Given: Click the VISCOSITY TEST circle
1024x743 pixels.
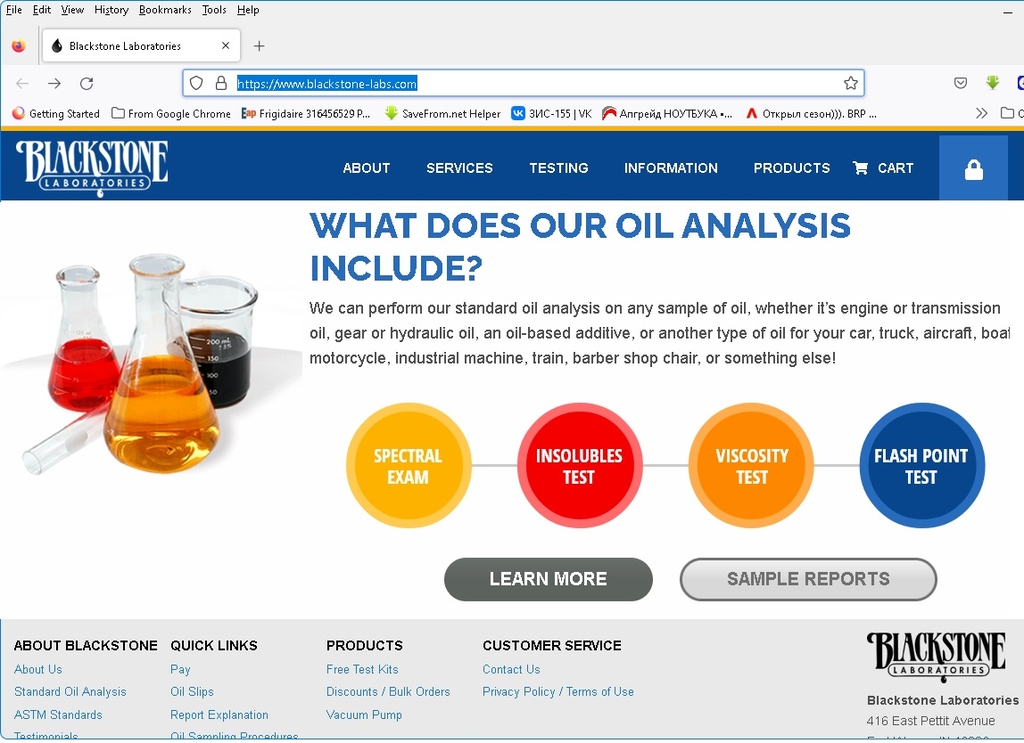Looking at the screenshot, I should pos(752,466).
